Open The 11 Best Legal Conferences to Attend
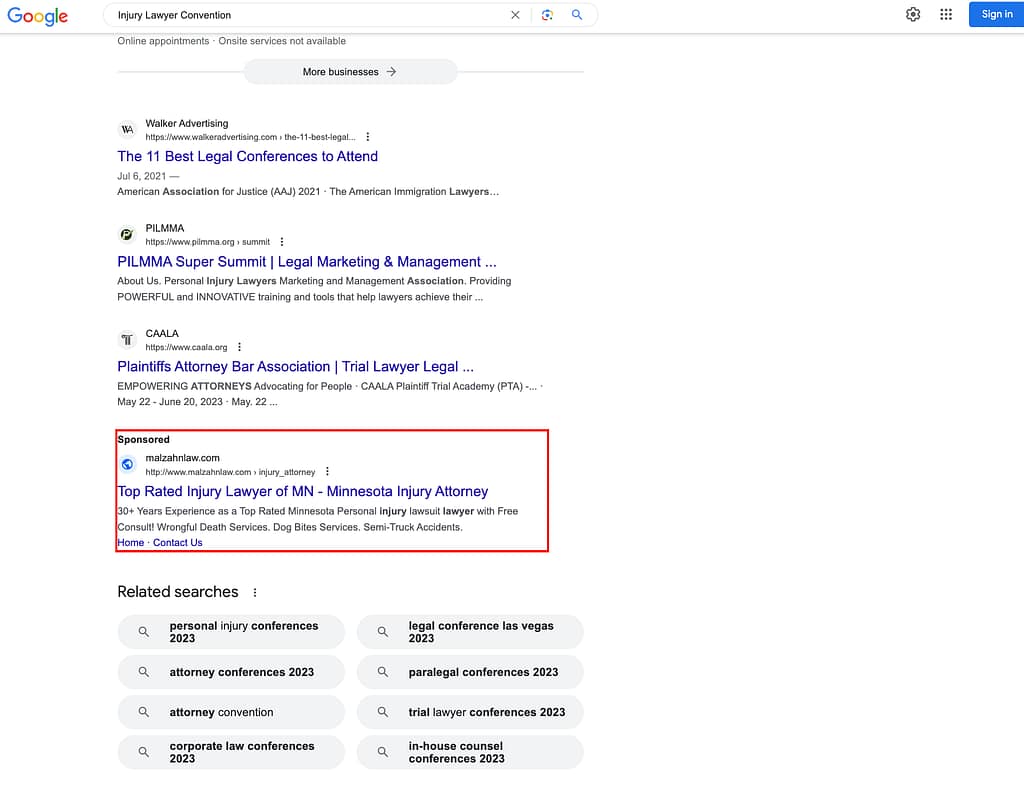 pos(248,156)
